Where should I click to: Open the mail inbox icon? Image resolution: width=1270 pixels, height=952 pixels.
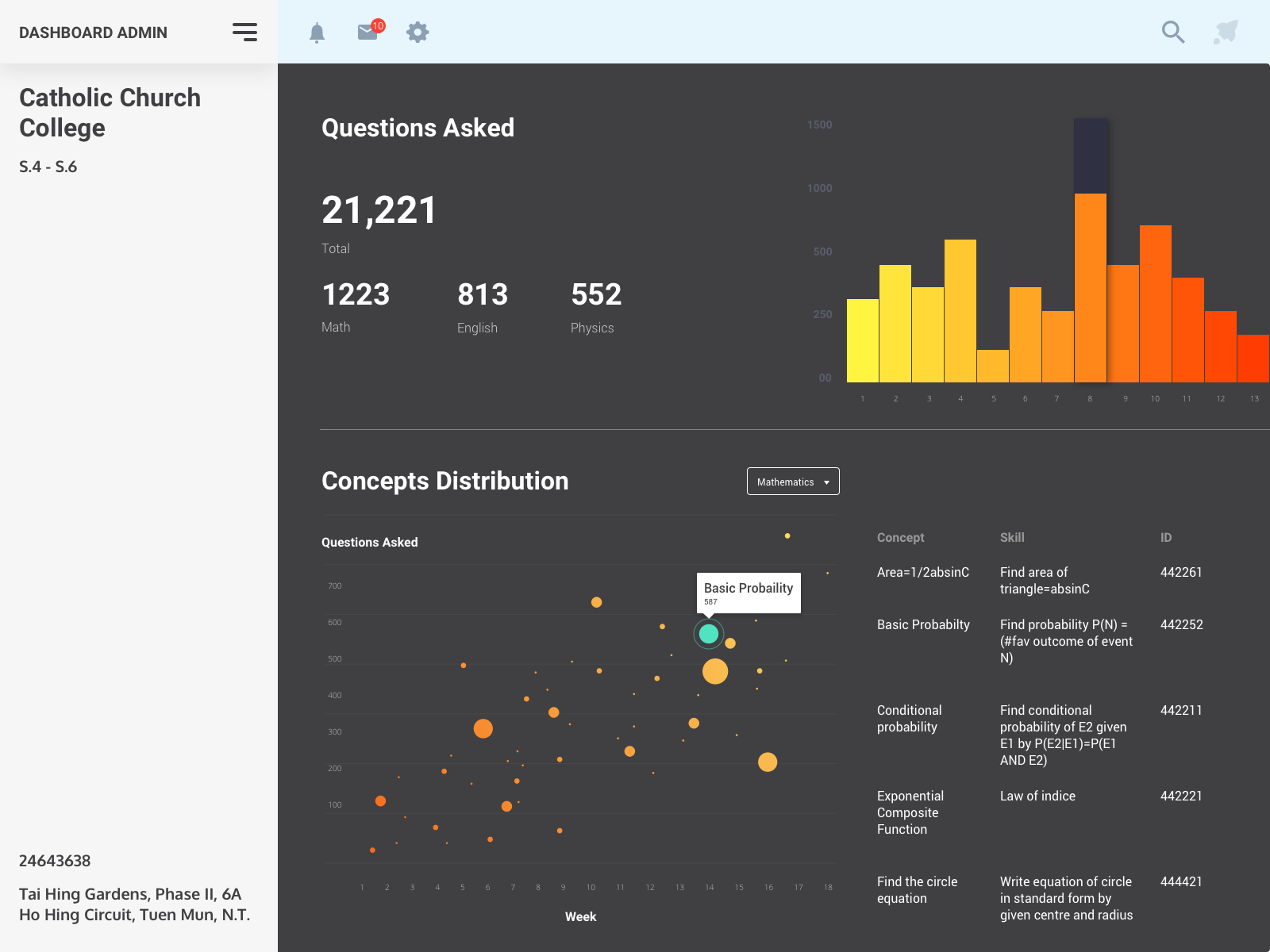(x=367, y=33)
